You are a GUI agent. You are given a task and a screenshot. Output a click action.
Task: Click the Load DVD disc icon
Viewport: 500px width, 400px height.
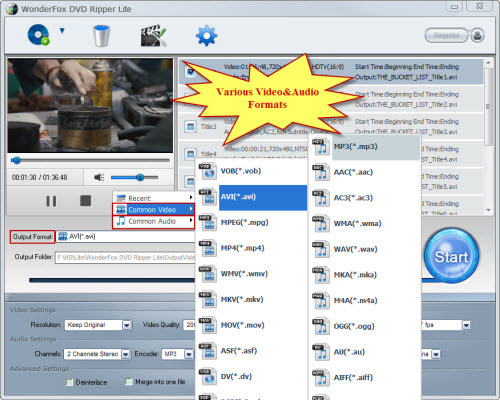(x=38, y=35)
